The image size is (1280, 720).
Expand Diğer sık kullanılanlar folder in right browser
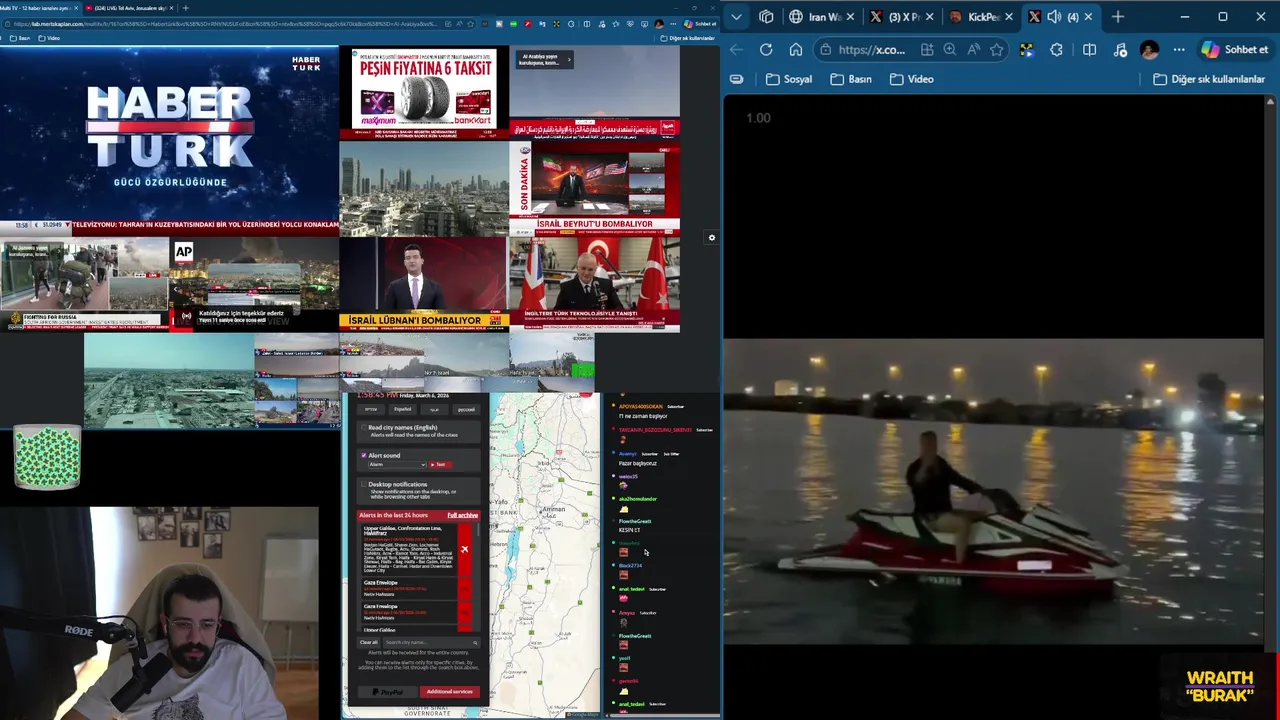click(1209, 79)
